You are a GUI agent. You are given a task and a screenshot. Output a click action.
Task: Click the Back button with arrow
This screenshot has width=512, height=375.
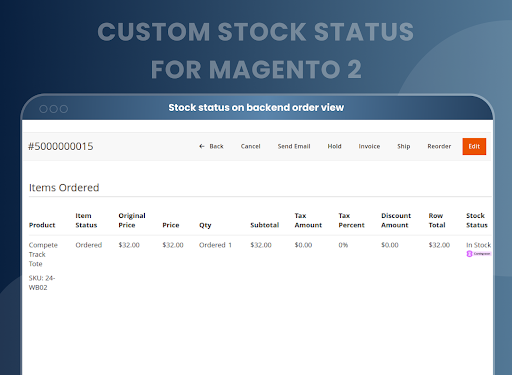[x=211, y=146]
